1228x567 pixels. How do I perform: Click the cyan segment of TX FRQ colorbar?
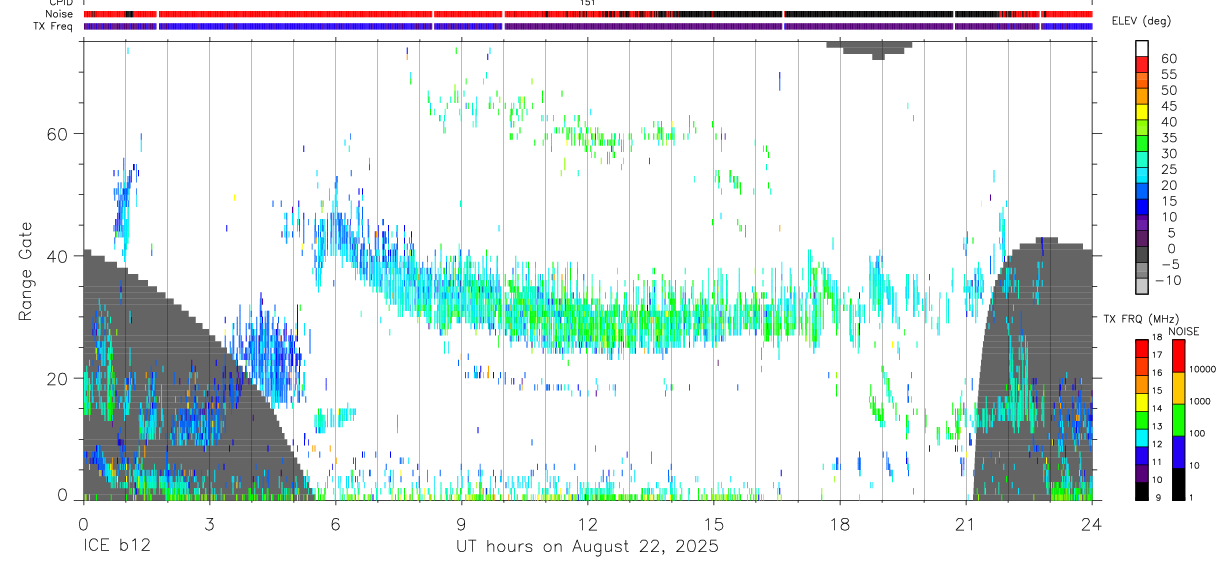(1142, 437)
